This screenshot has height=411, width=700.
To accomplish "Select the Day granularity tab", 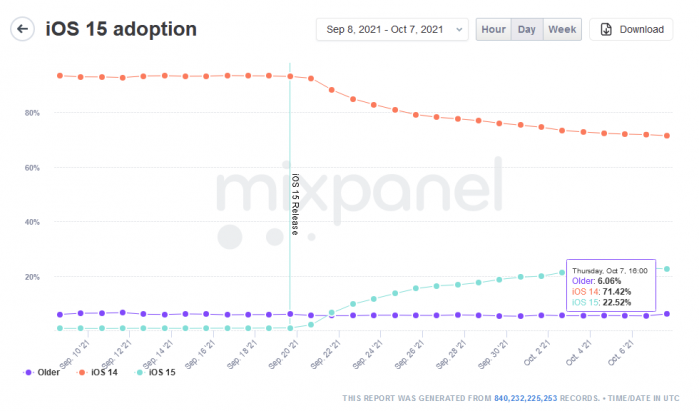I will [x=526, y=29].
